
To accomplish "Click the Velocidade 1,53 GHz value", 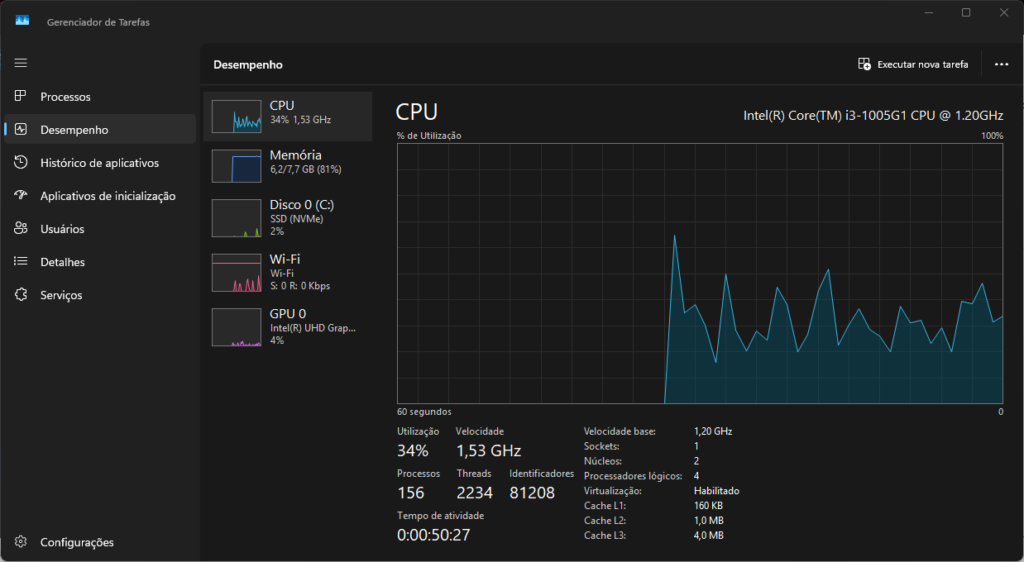I will pyautogui.click(x=488, y=450).
